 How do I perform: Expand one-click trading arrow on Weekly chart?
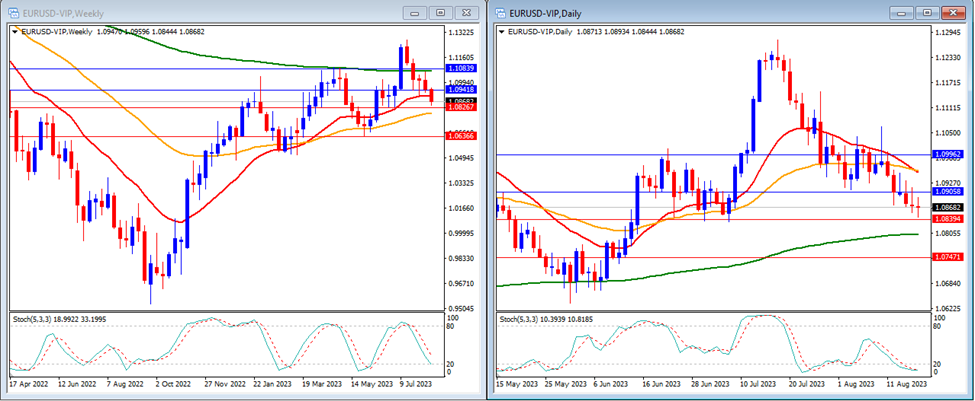[x=14, y=32]
